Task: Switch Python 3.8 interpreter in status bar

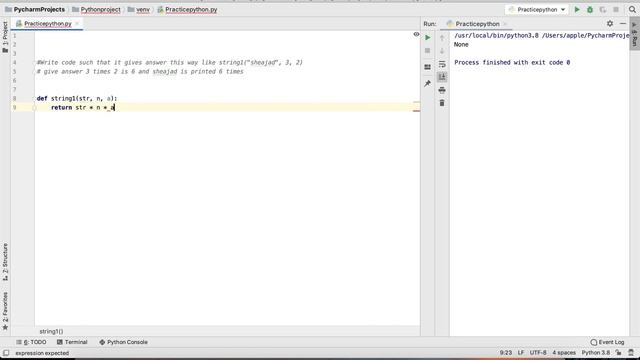Action: (596, 353)
